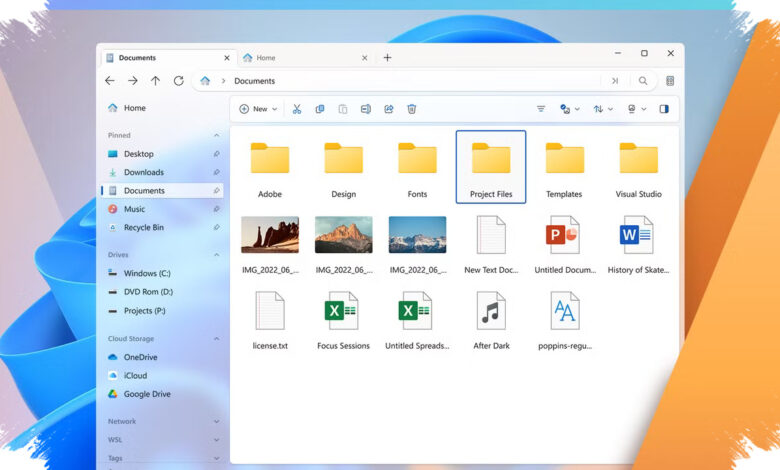Open Home in the sidebar
The width and height of the screenshot is (780, 470).
(x=162, y=108)
